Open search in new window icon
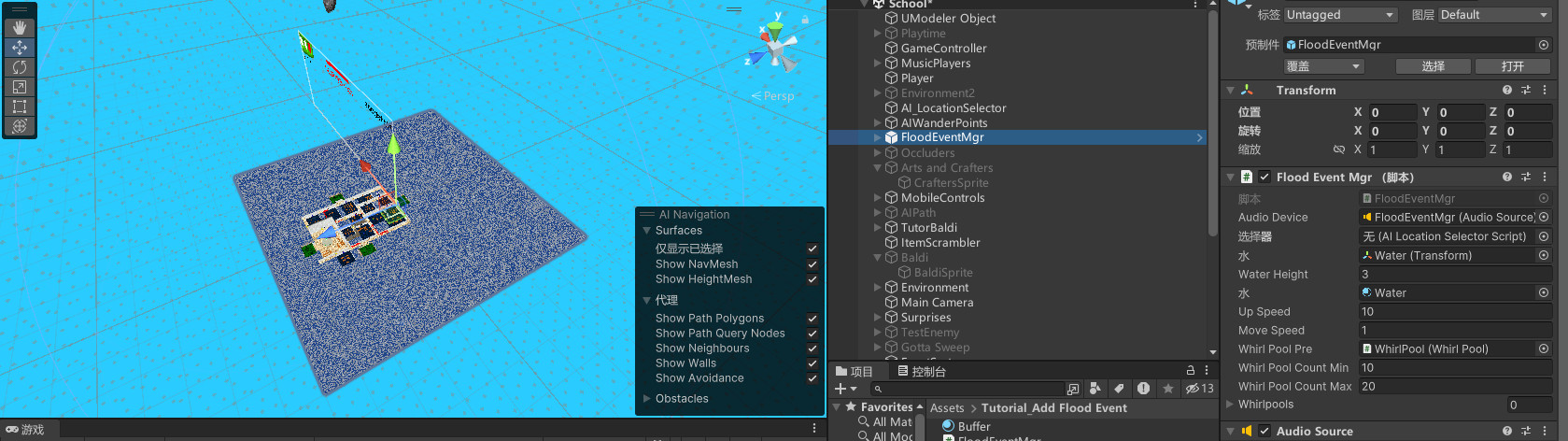This screenshot has height=441, width=1568. tap(1073, 389)
